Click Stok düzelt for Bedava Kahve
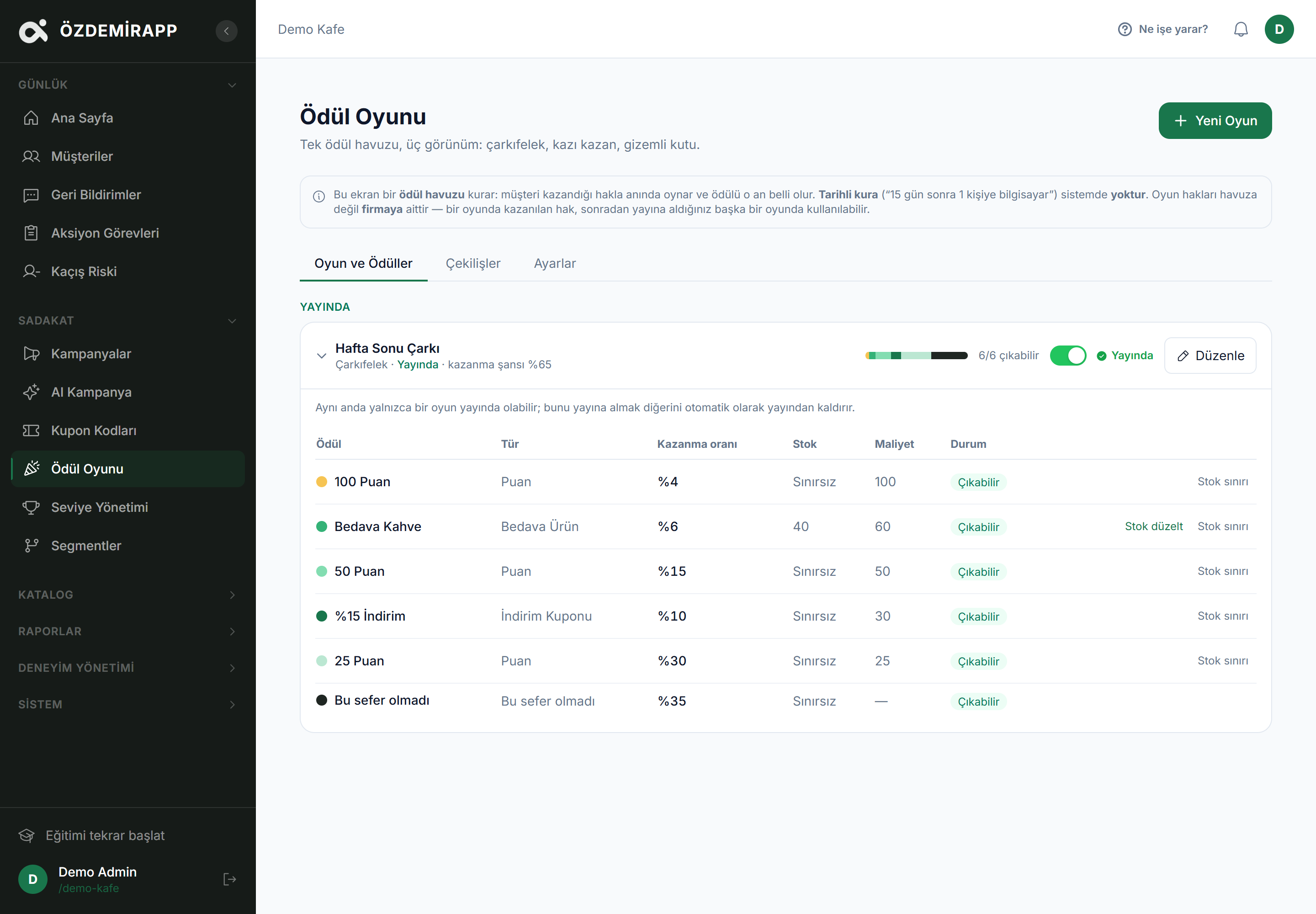 click(x=1153, y=526)
